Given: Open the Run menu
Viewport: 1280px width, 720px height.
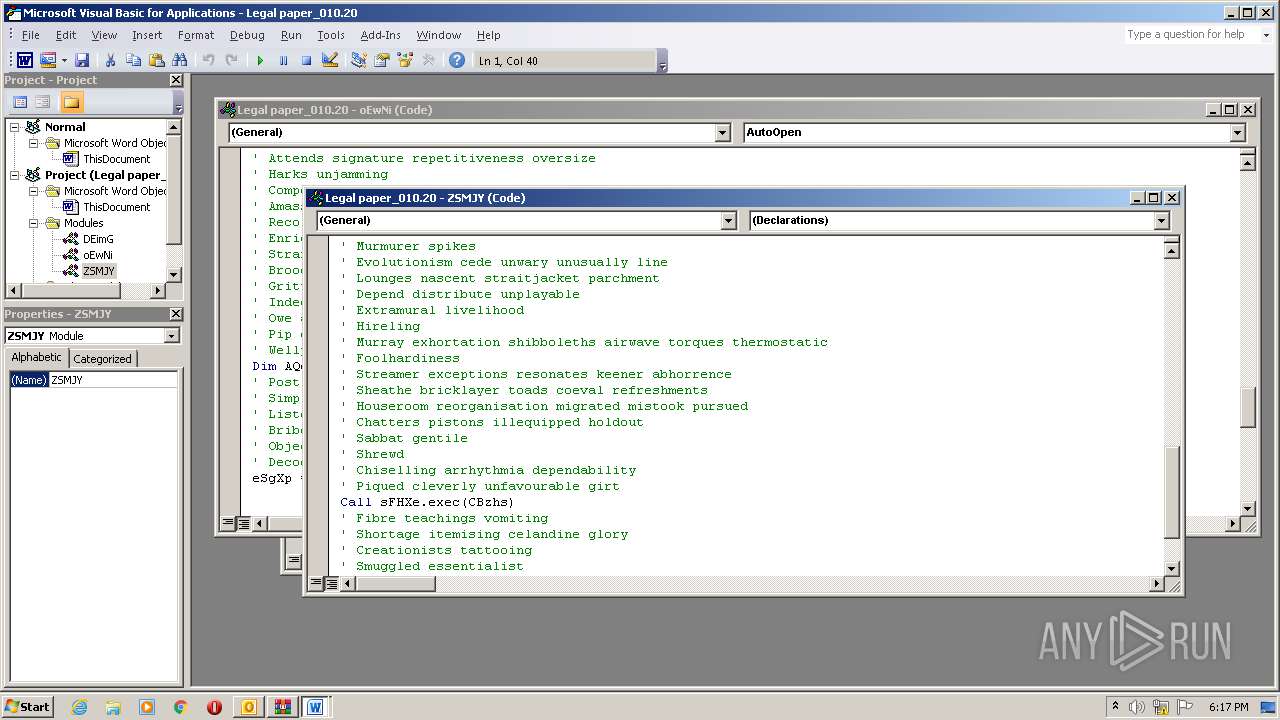Looking at the screenshot, I should click(x=291, y=35).
